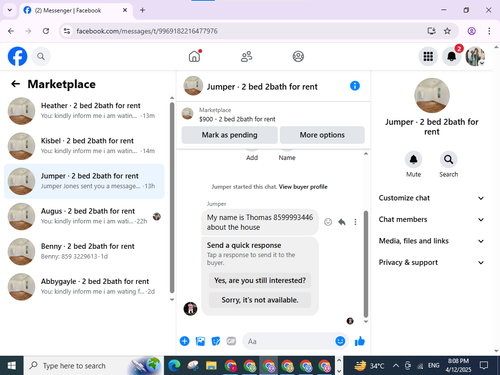500x375 pixels.
Task: Open the Windows notification center
Action: (x=484, y=366)
